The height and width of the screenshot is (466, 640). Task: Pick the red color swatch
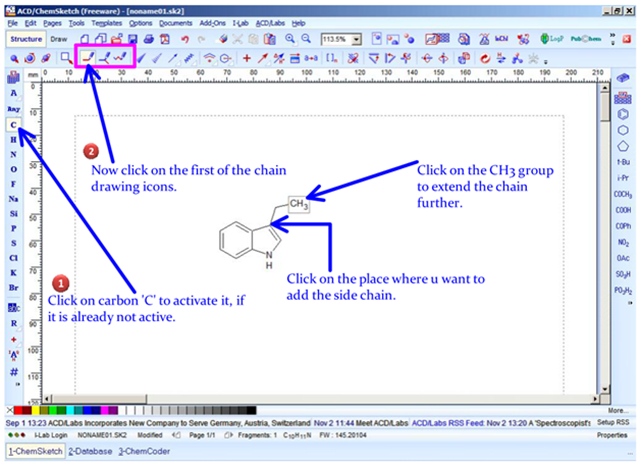[x=18, y=410]
